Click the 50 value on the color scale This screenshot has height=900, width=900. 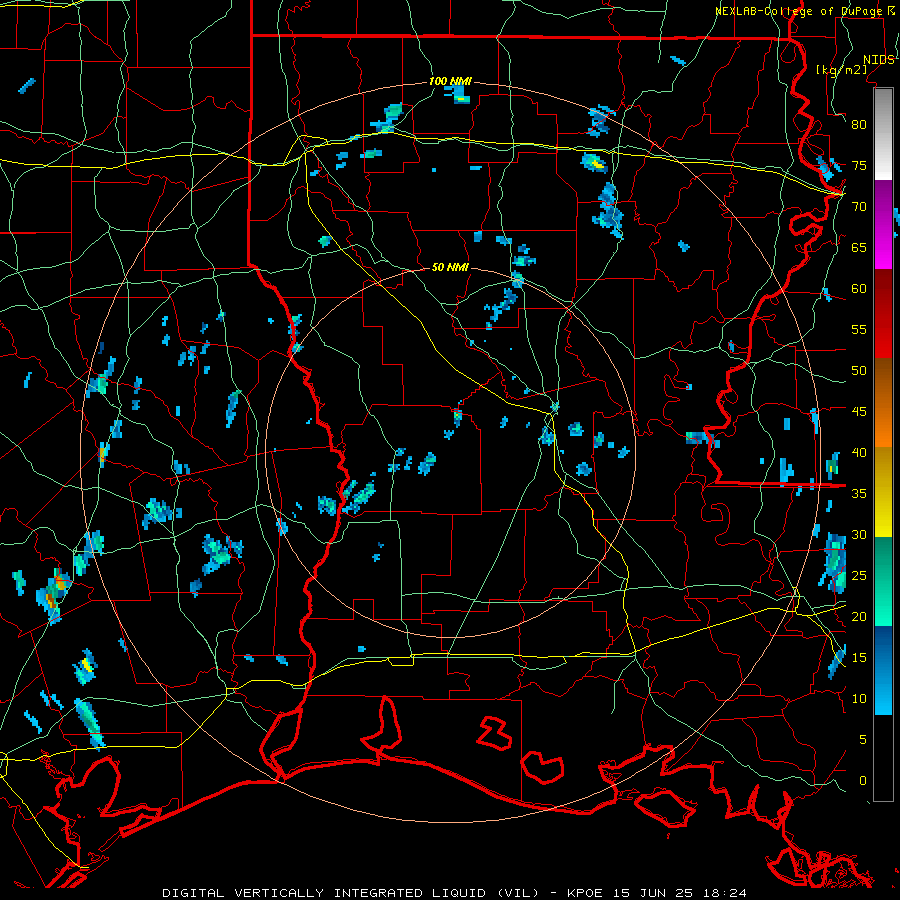(859, 371)
